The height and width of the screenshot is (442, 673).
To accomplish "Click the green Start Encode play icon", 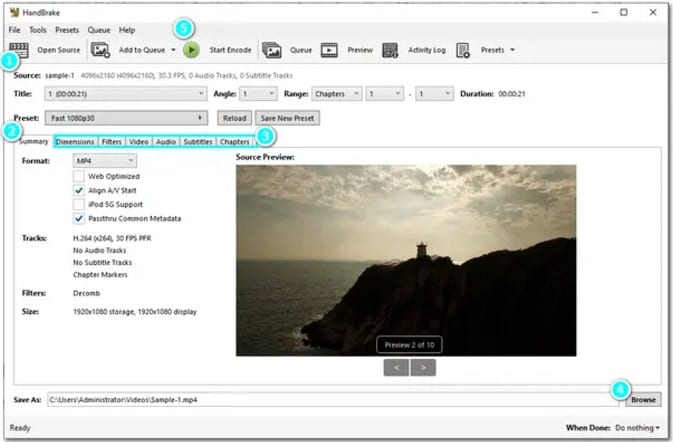I will pyautogui.click(x=191, y=50).
